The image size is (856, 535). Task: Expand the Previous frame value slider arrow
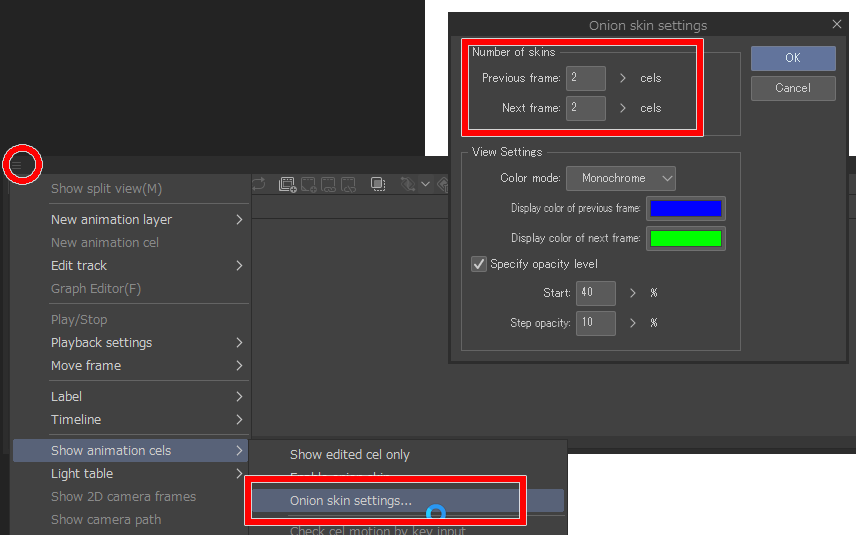(x=622, y=78)
